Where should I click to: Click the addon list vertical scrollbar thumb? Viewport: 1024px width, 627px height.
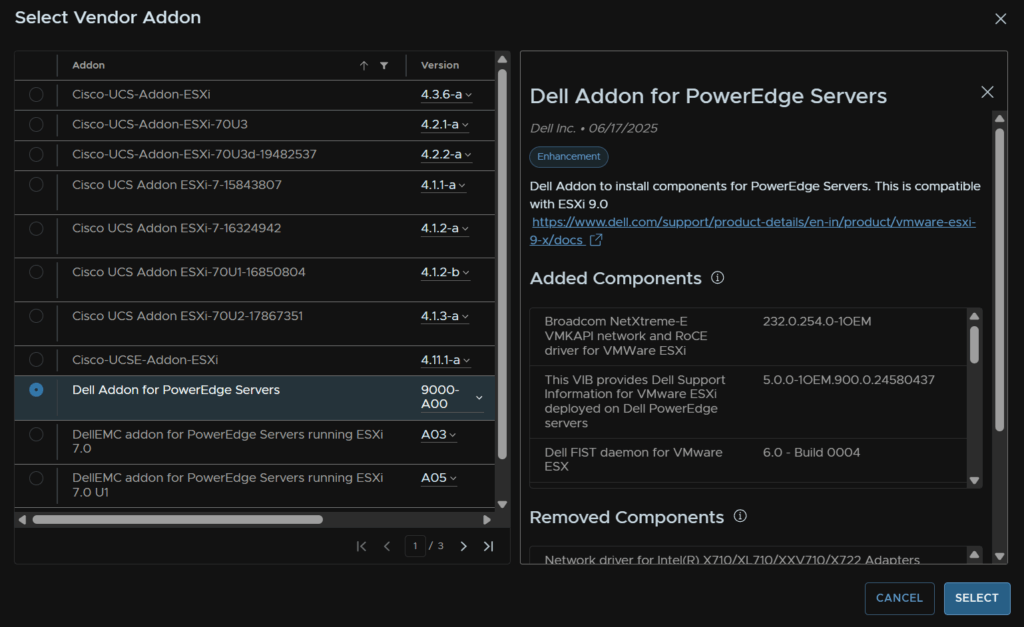click(x=502, y=264)
